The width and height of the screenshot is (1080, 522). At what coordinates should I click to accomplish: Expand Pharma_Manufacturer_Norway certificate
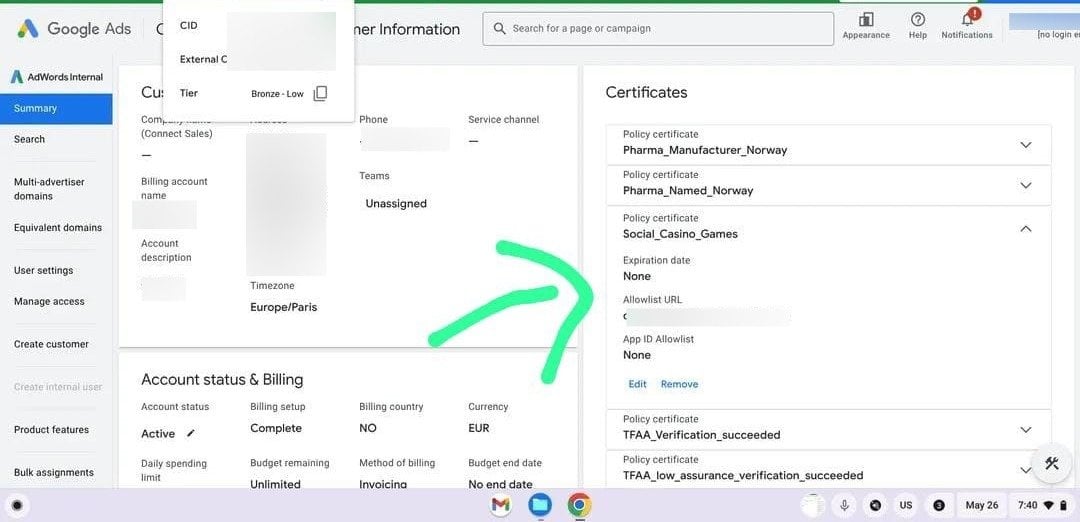coord(1026,145)
